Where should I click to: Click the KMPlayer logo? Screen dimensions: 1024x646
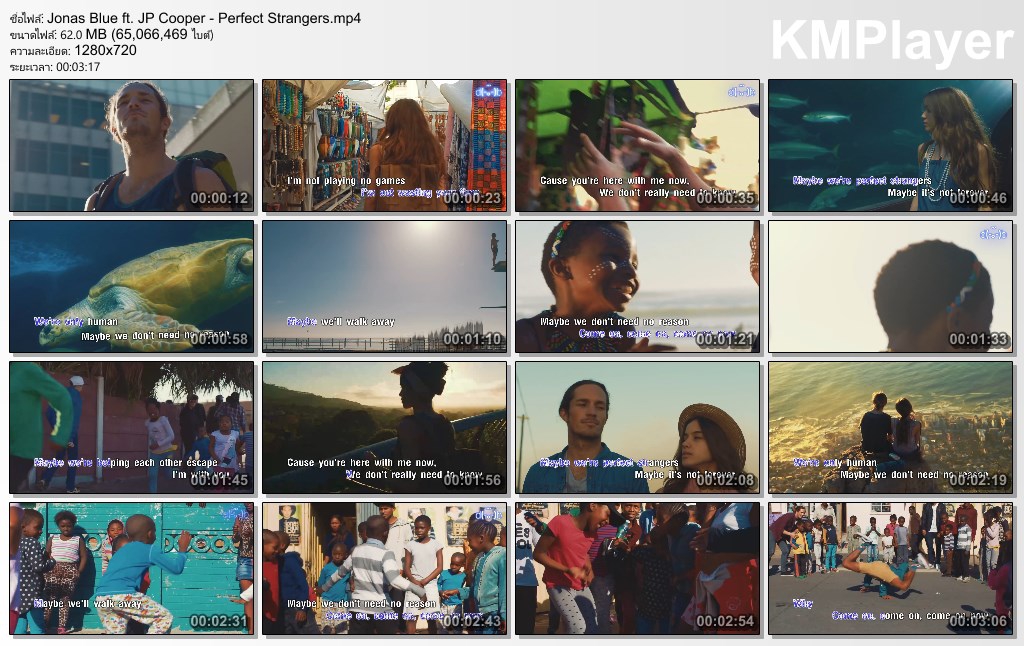pos(891,42)
